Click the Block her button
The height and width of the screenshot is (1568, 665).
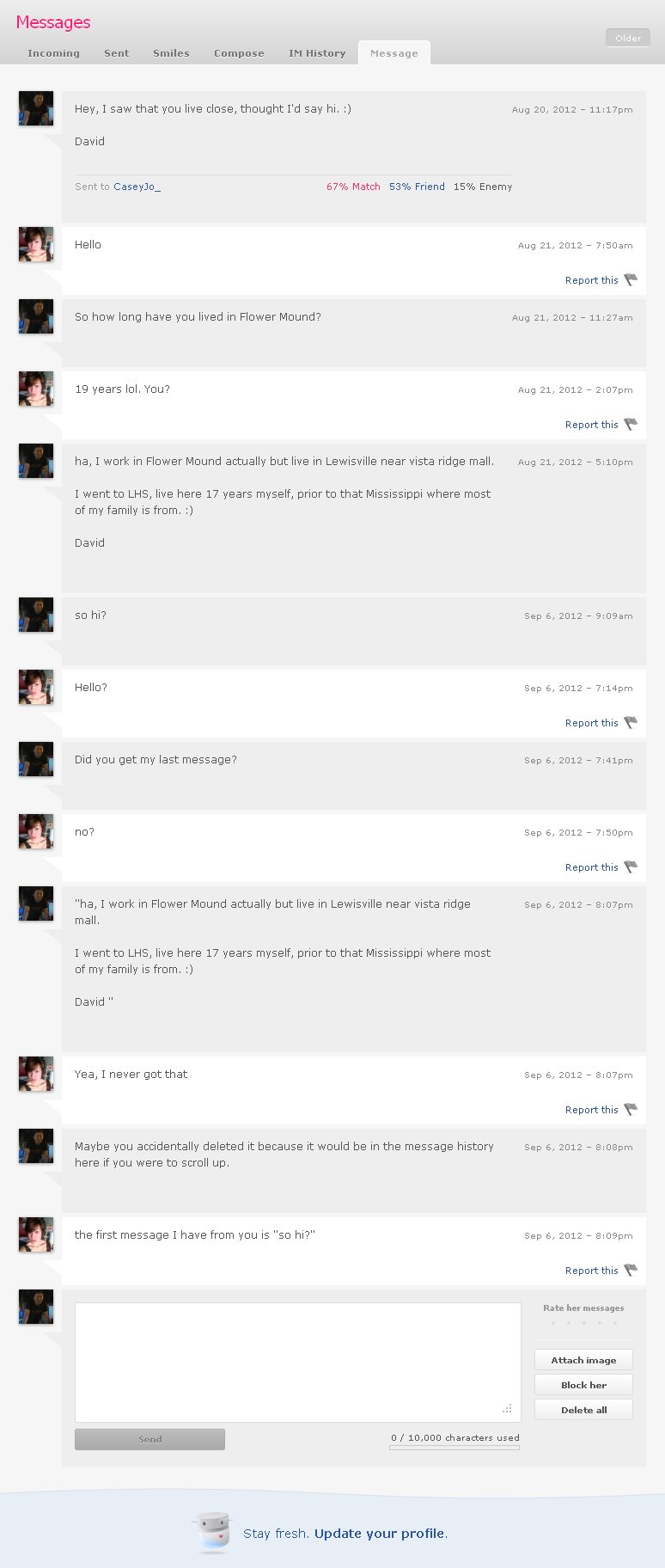pyautogui.click(x=583, y=1385)
